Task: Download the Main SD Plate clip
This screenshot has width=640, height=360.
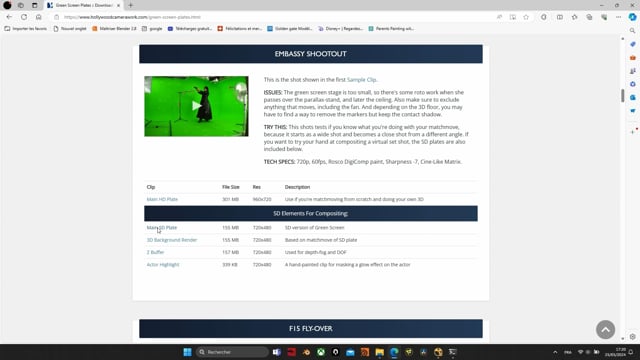Action: [x=162, y=228]
